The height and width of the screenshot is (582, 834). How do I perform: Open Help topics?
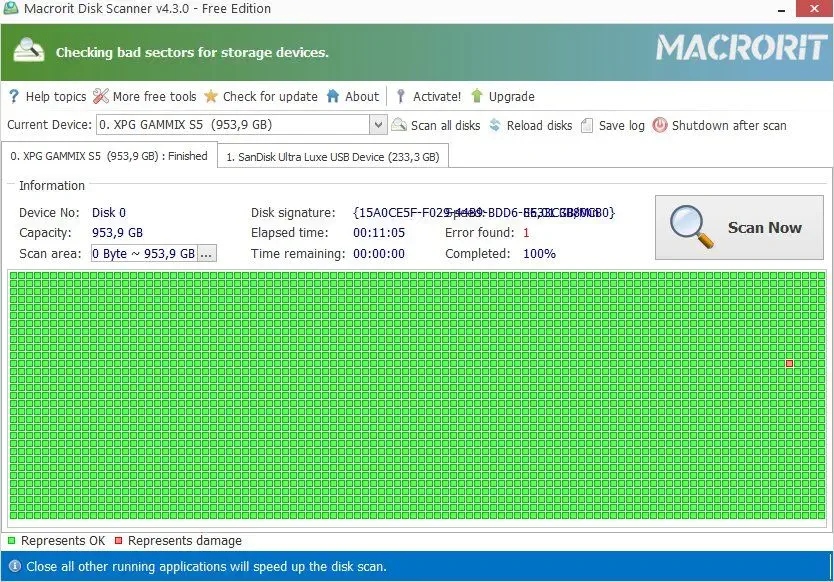(56, 96)
